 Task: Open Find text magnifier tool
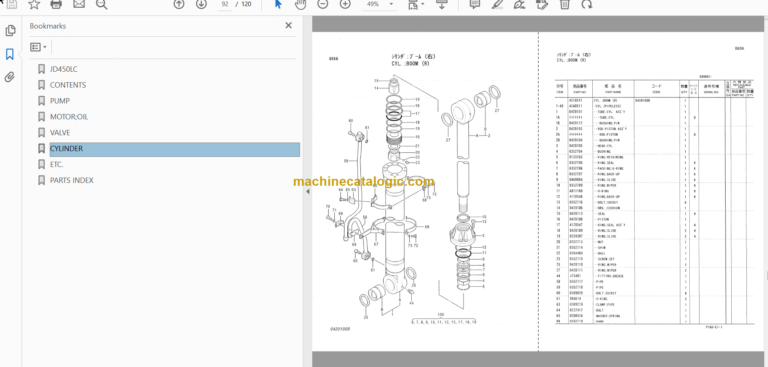click(x=101, y=4)
